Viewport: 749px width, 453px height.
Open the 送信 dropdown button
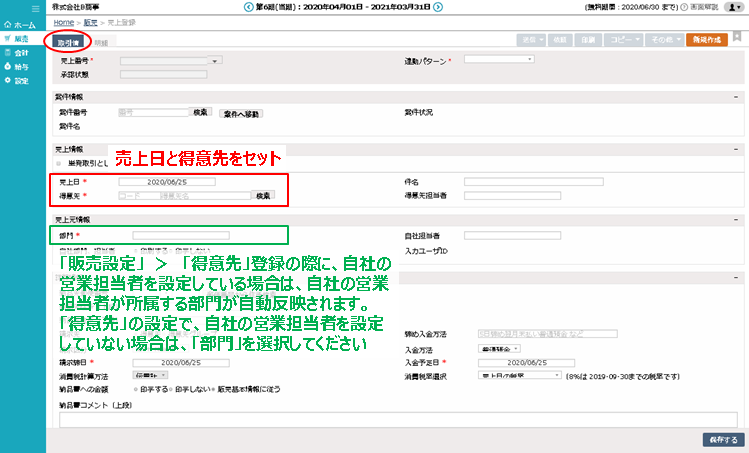pyautogui.click(x=531, y=40)
